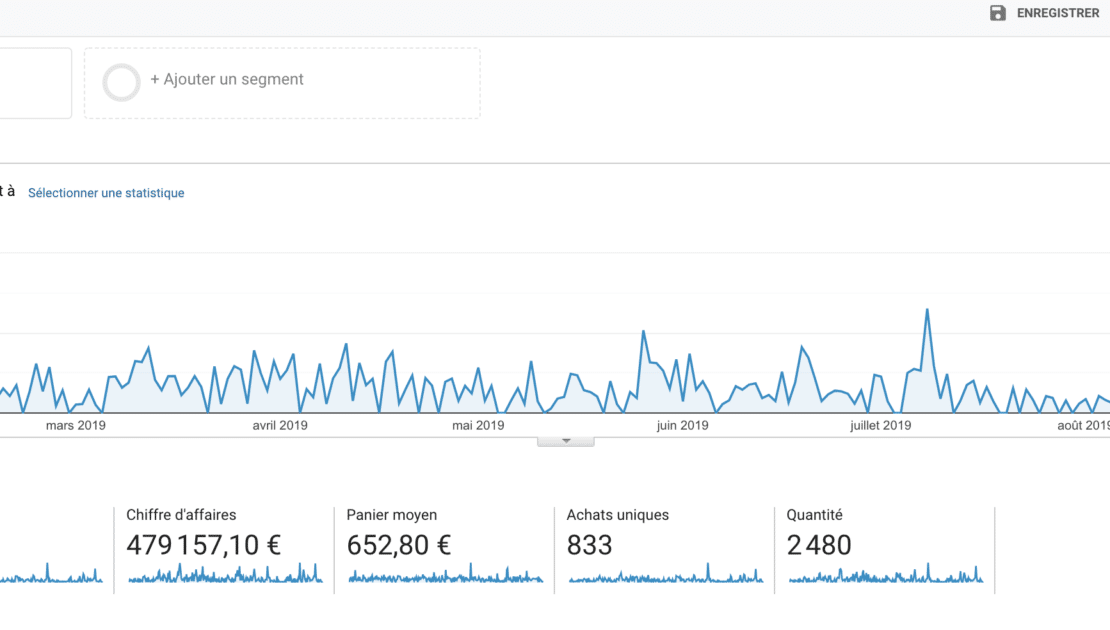Click the tall chart peak before juin 2019
Screen dimensions: 1110x630
tap(643, 332)
